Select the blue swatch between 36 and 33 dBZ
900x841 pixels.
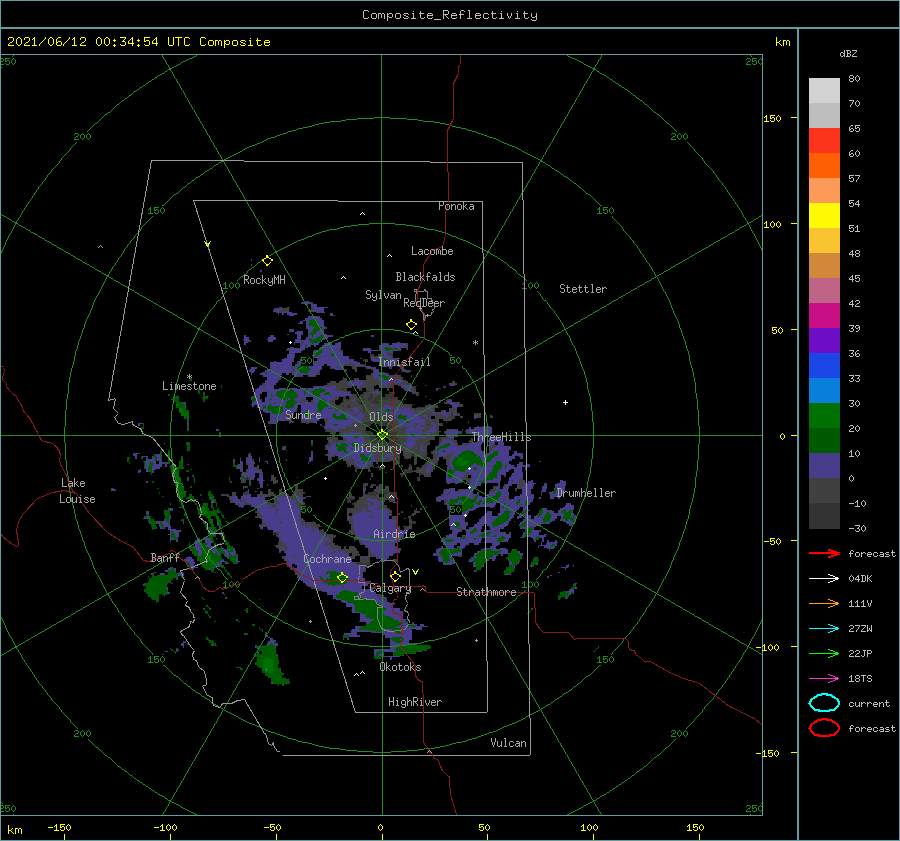point(824,366)
